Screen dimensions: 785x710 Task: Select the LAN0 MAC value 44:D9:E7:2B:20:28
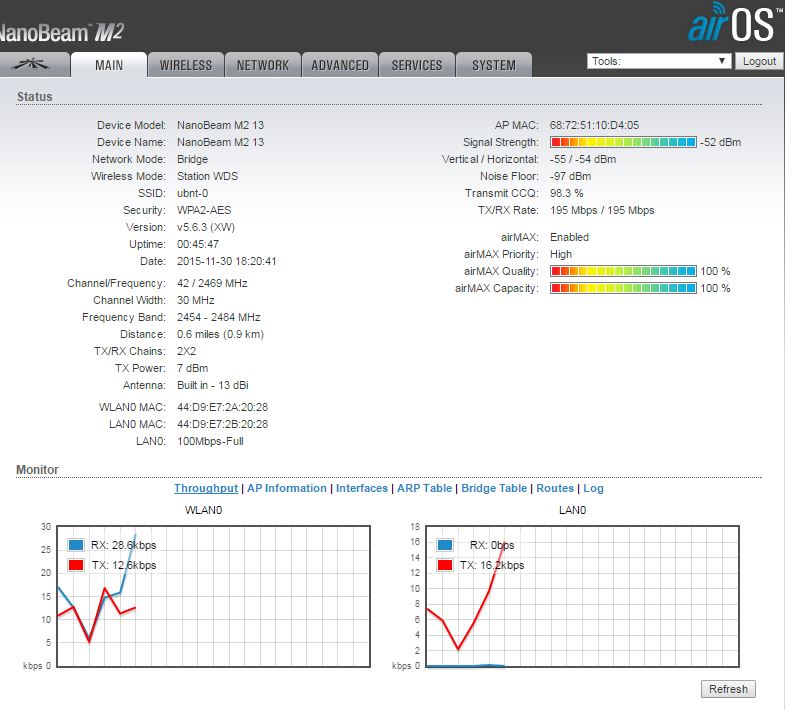point(222,424)
